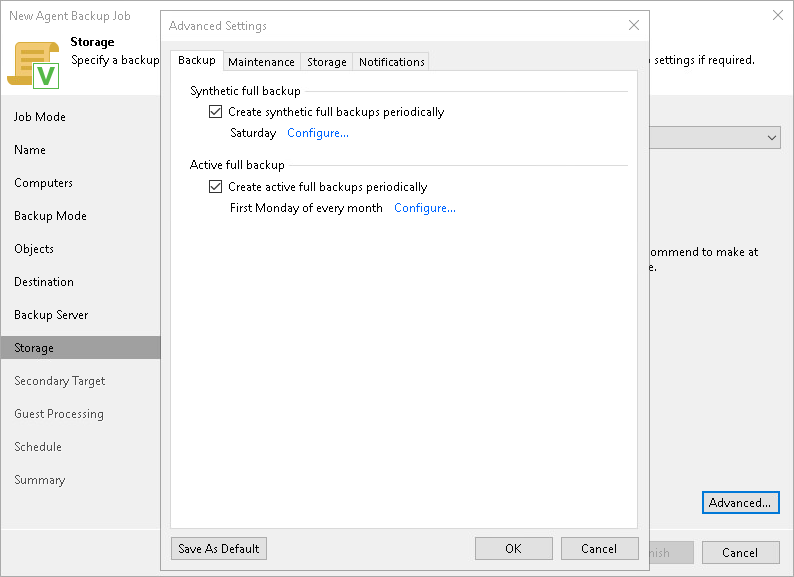Screen dimensions: 794x577
Task: Open the Objects wizard step
Action: tap(34, 249)
